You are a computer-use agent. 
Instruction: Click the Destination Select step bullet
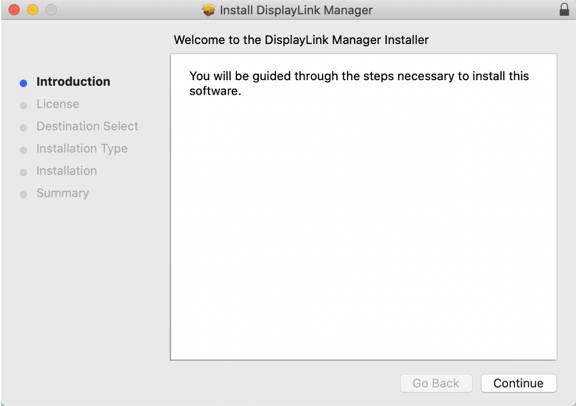23,127
